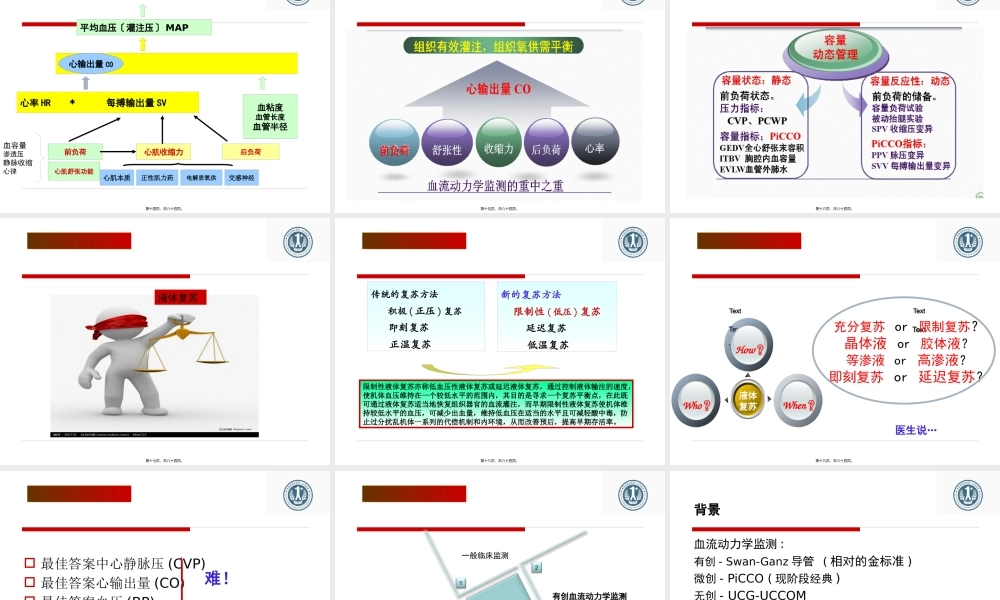Check the box beside 最佳答案心输出量 (CO)
Viewport: 1000px width, 600px height.
click(31, 579)
